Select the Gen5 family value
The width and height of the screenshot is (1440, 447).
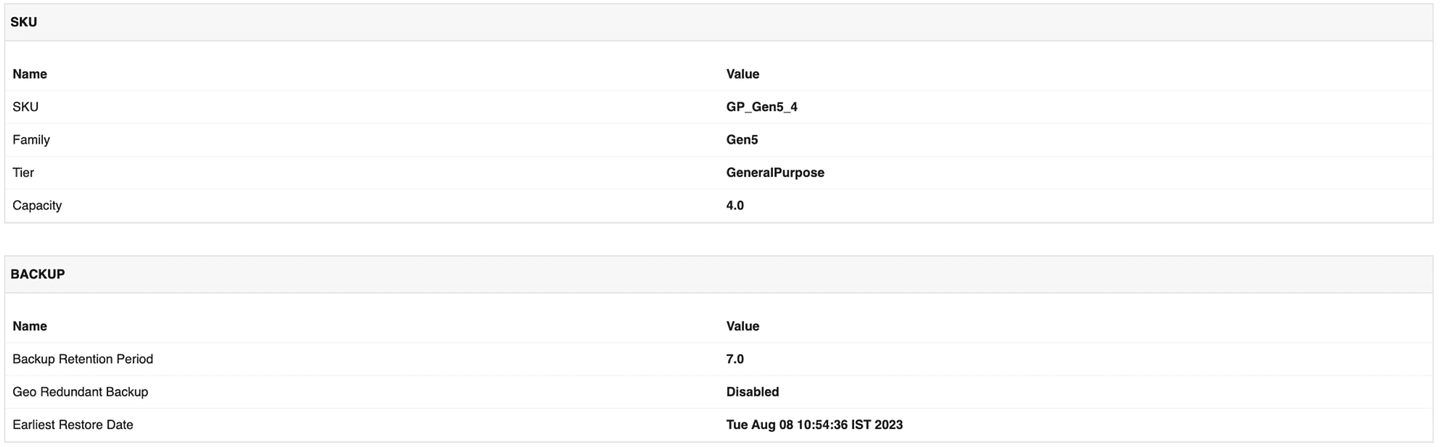(x=742, y=140)
